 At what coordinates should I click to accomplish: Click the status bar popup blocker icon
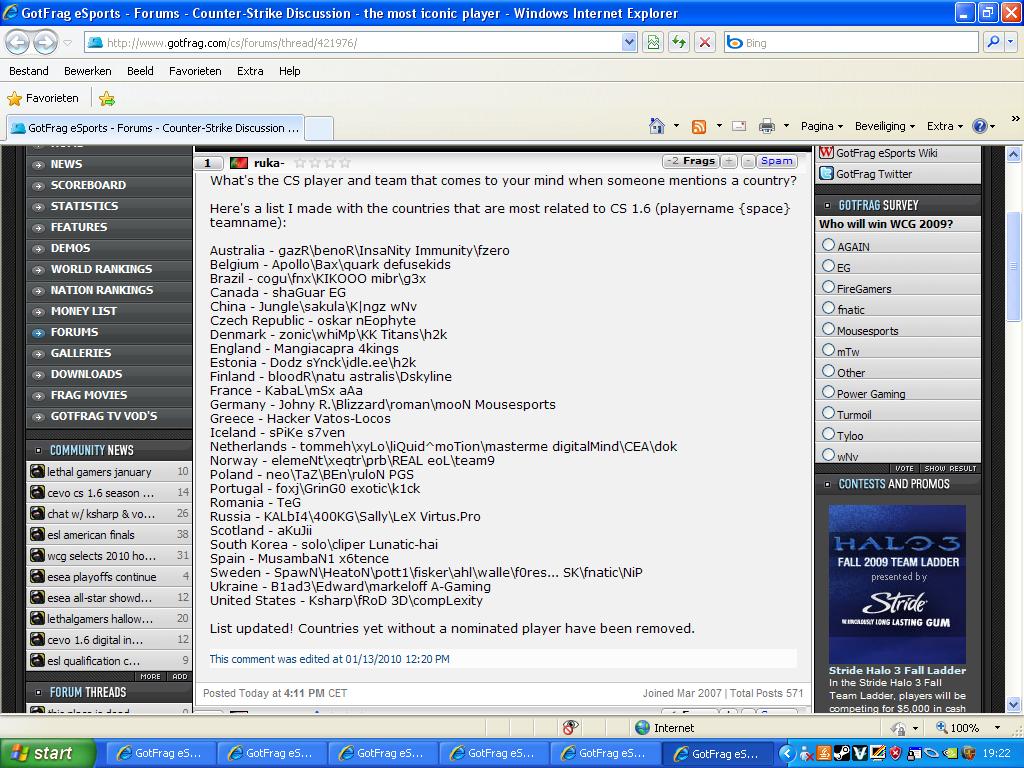[x=570, y=728]
